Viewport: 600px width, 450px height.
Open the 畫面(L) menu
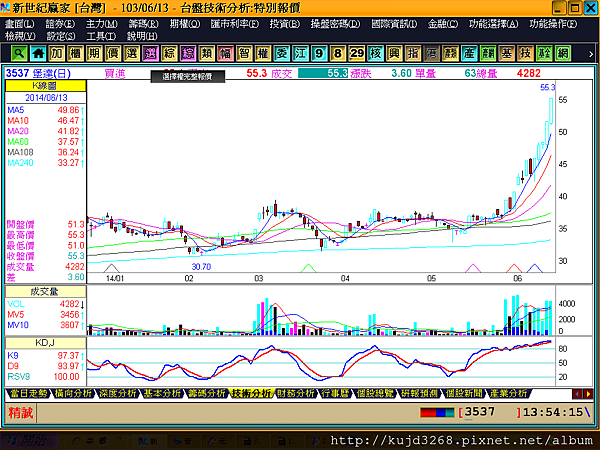(20, 24)
